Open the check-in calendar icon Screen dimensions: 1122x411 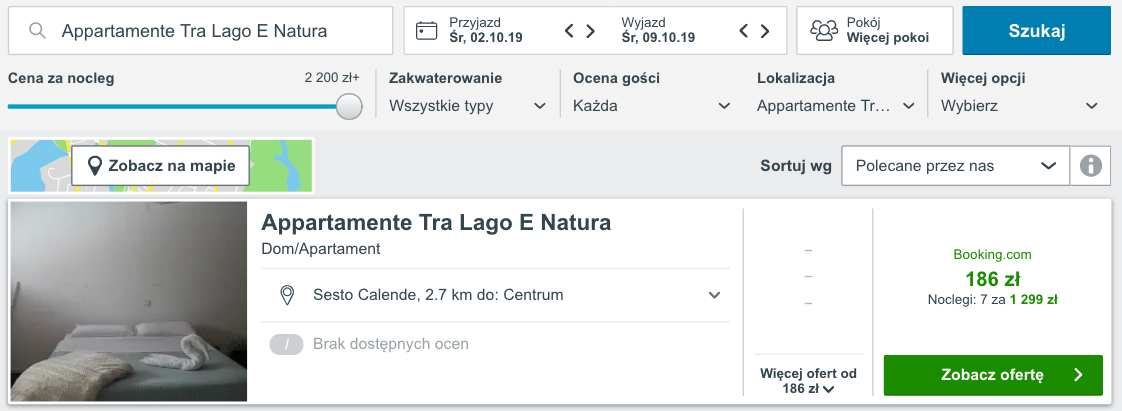pyautogui.click(x=428, y=31)
